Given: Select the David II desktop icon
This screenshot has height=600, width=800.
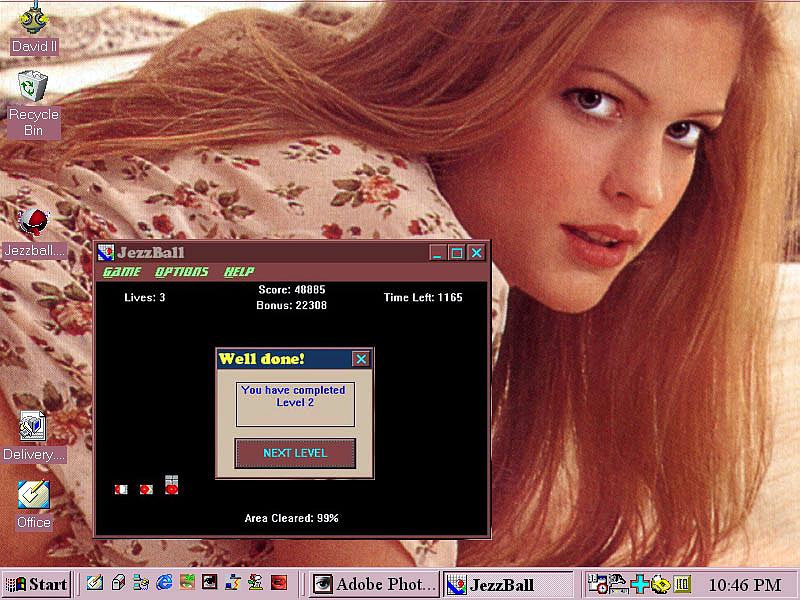Looking at the screenshot, I should point(34,28).
